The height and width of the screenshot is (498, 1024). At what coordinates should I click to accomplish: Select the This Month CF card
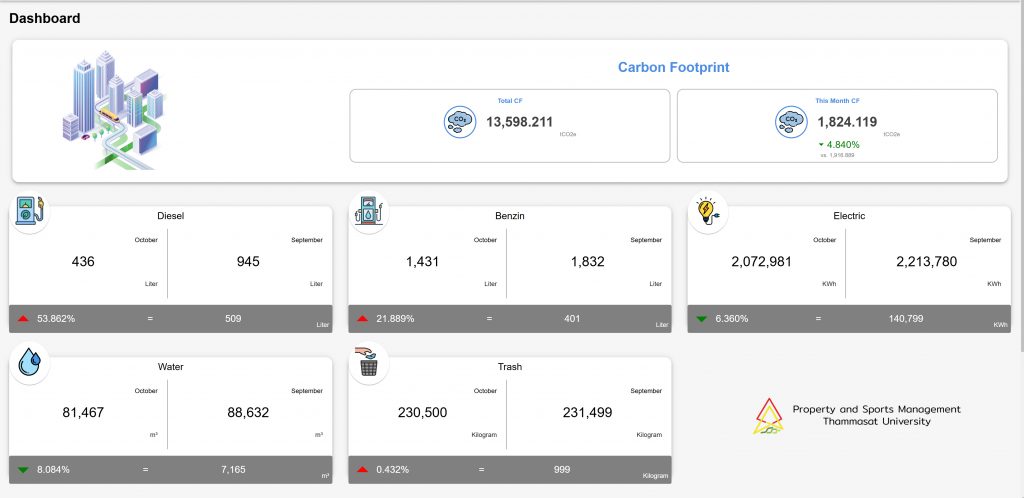point(837,125)
